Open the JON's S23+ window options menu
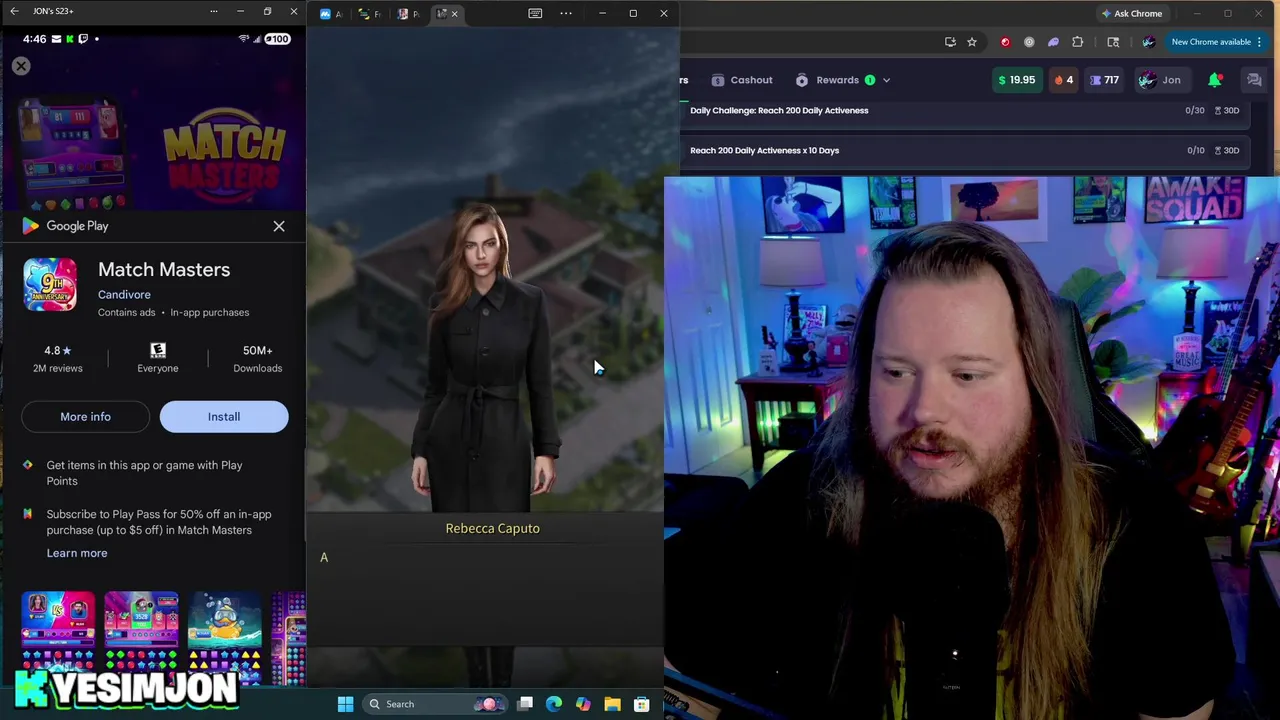This screenshot has width=1280, height=720. (x=213, y=11)
